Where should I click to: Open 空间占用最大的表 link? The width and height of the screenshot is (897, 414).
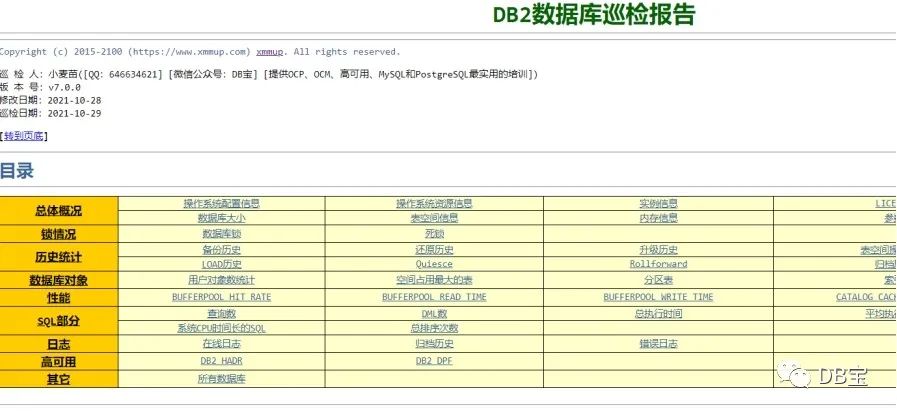[434, 280]
